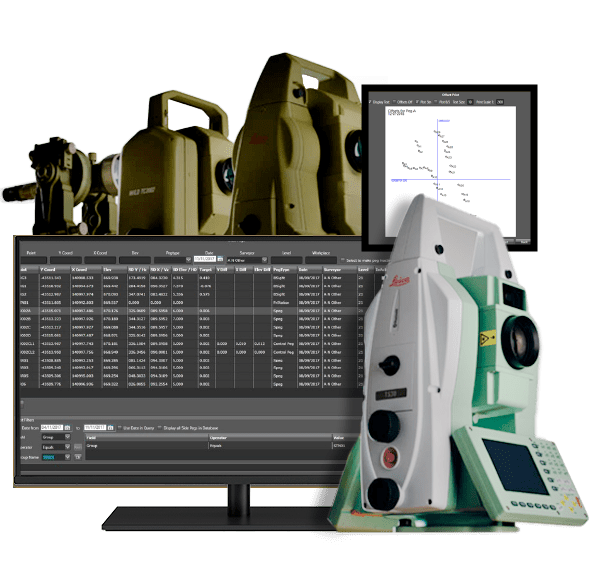Viewport: 591px width, 578px height.
Task: Open the Date from calendar picker icon
Action: click(x=67, y=428)
